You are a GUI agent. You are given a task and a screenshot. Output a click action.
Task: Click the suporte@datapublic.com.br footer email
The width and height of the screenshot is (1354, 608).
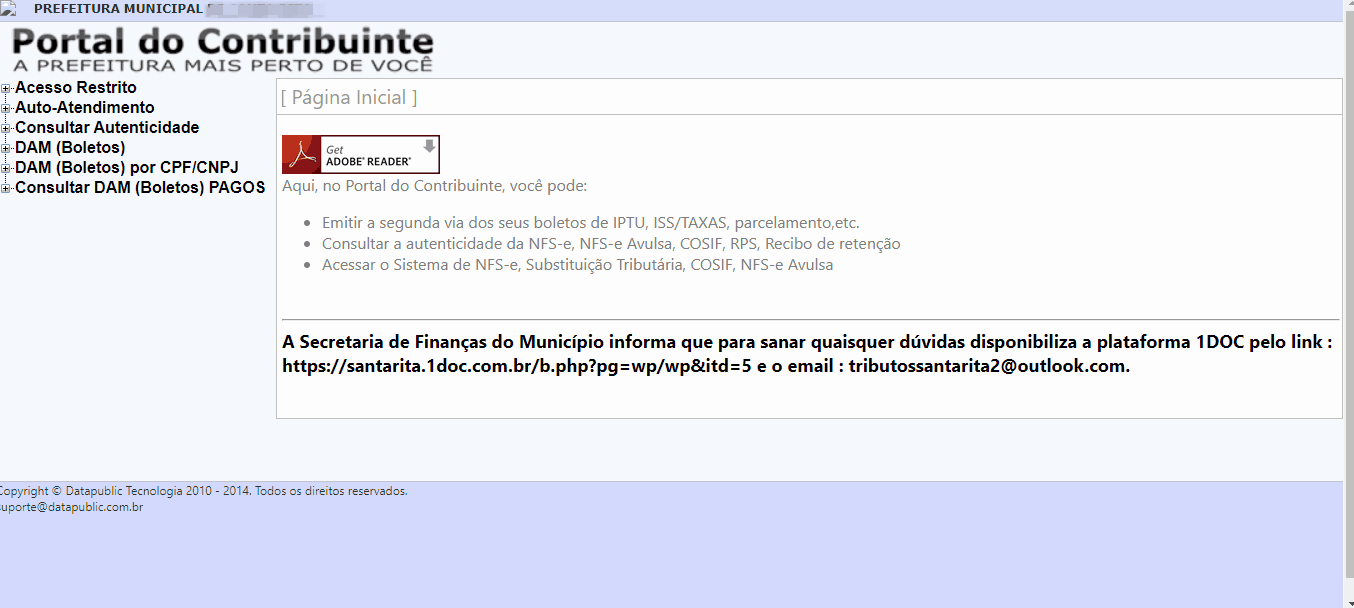(72, 507)
